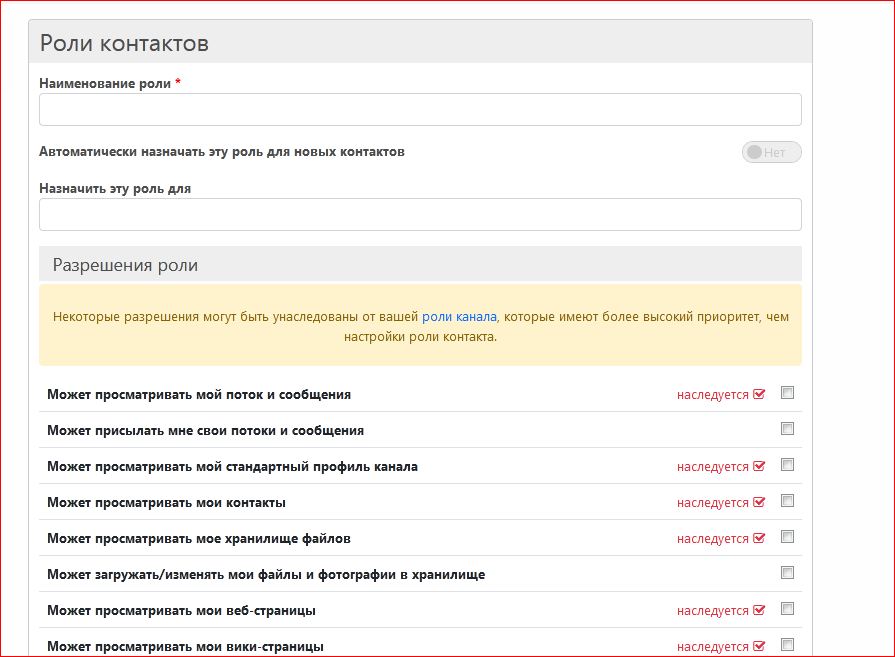Check 'Может присылать мне свои потоки и сообщения'
895x657 pixels.
tap(787, 429)
